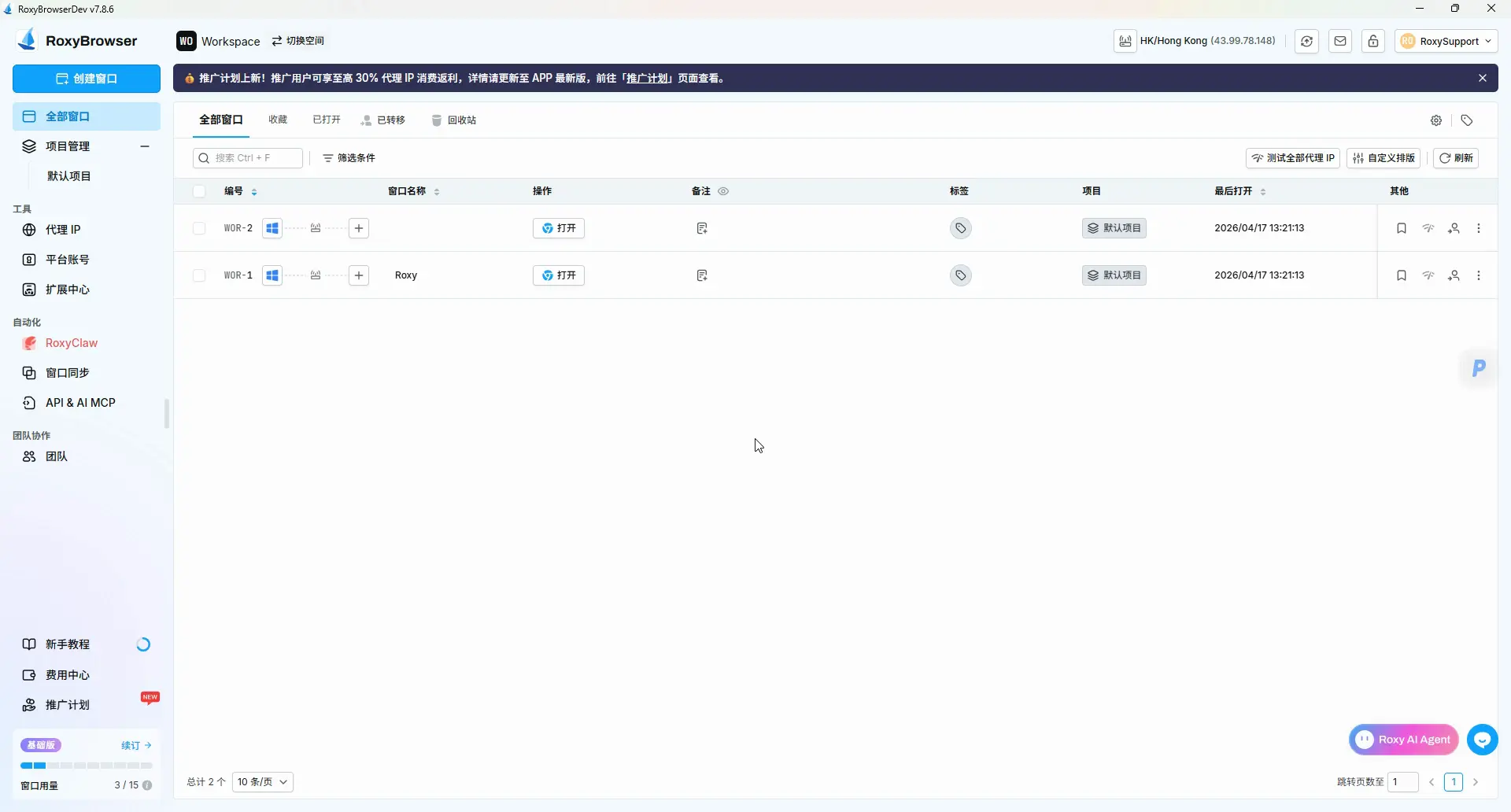The image size is (1511, 812).
Task: Focus the 搜索 search field
Action: click(248, 158)
